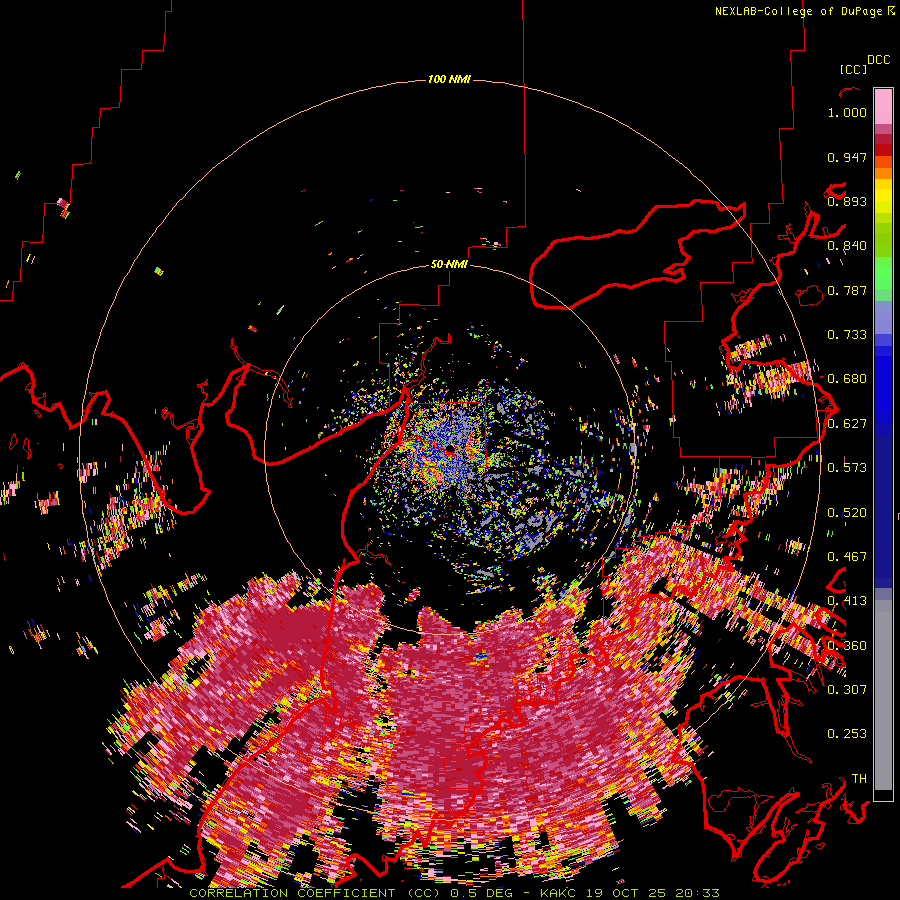Select the 0.947 legend value
This screenshot has height=900, width=900.
tap(847, 157)
